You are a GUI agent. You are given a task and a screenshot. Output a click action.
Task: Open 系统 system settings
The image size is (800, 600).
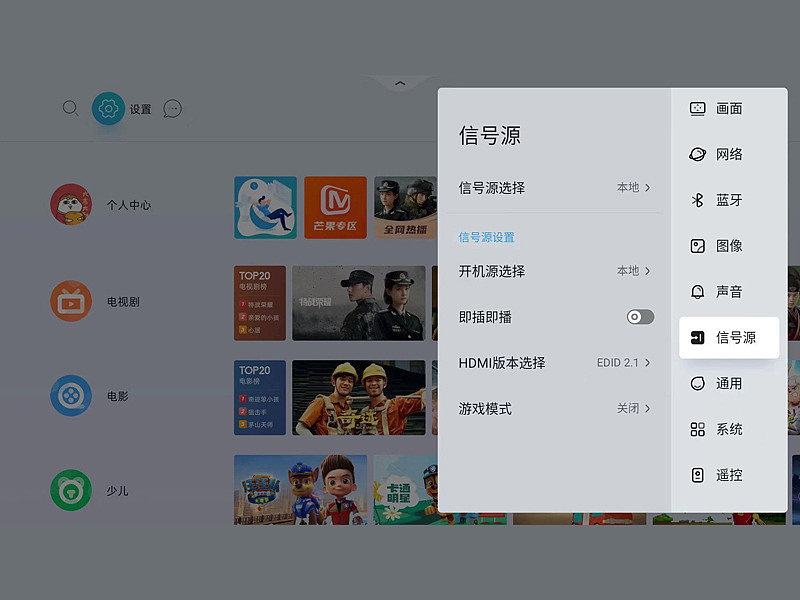(x=728, y=429)
